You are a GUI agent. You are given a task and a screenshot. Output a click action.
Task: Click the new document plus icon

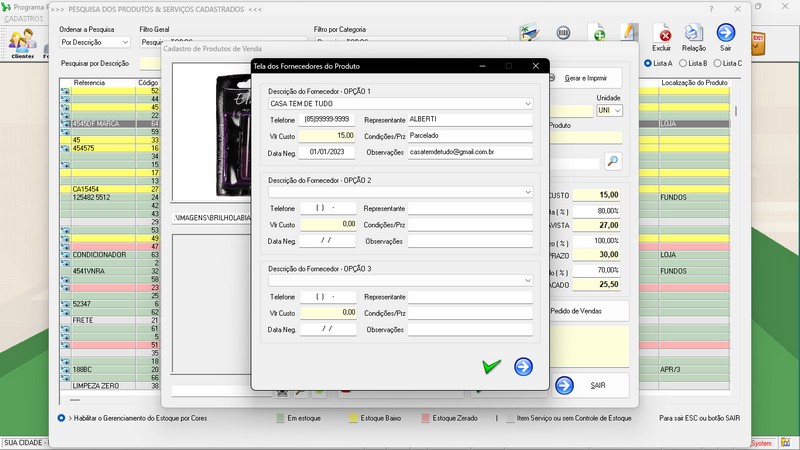click(596, 33)
